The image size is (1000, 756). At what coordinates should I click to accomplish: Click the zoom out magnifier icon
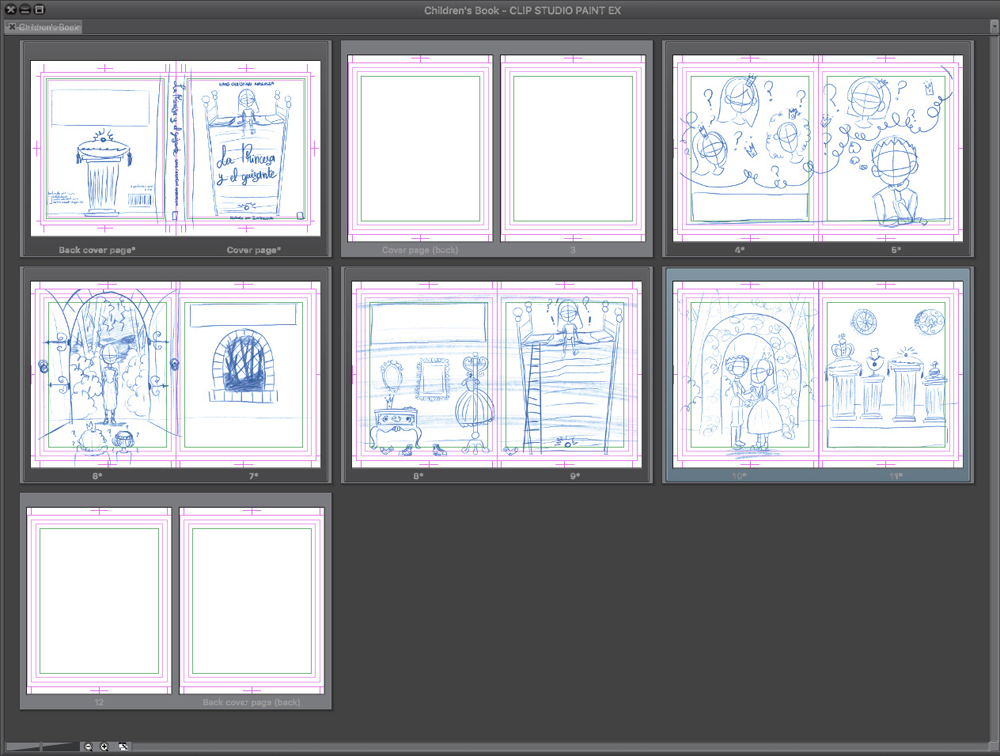88,746
